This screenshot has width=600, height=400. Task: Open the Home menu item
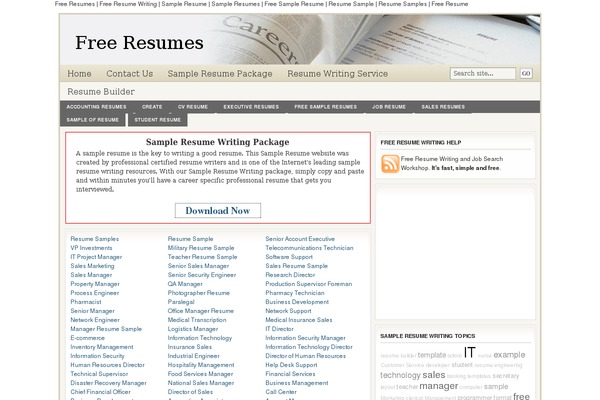79,73
